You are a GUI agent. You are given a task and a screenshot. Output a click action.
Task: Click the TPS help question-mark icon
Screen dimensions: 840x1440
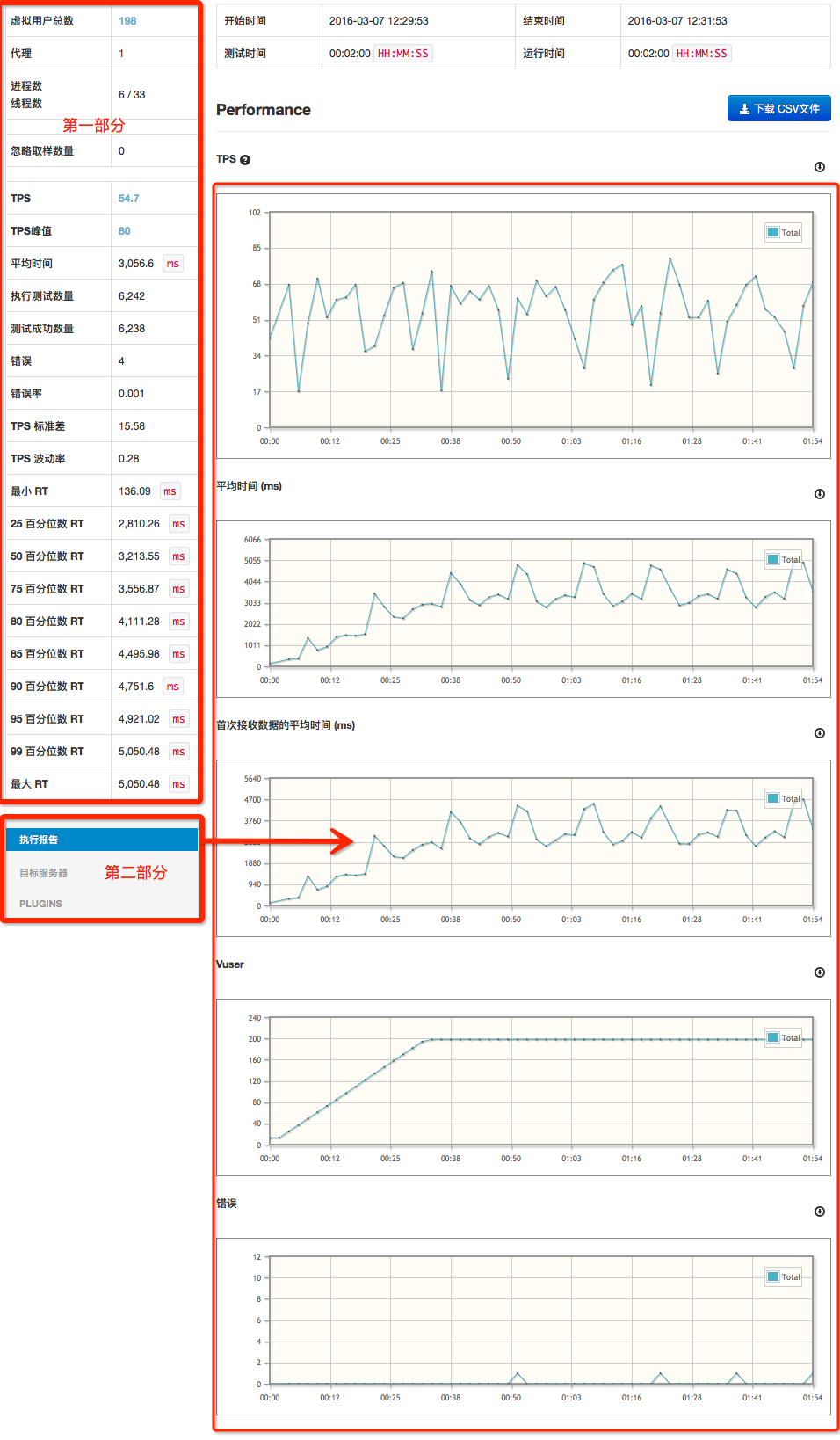point(245,160)
